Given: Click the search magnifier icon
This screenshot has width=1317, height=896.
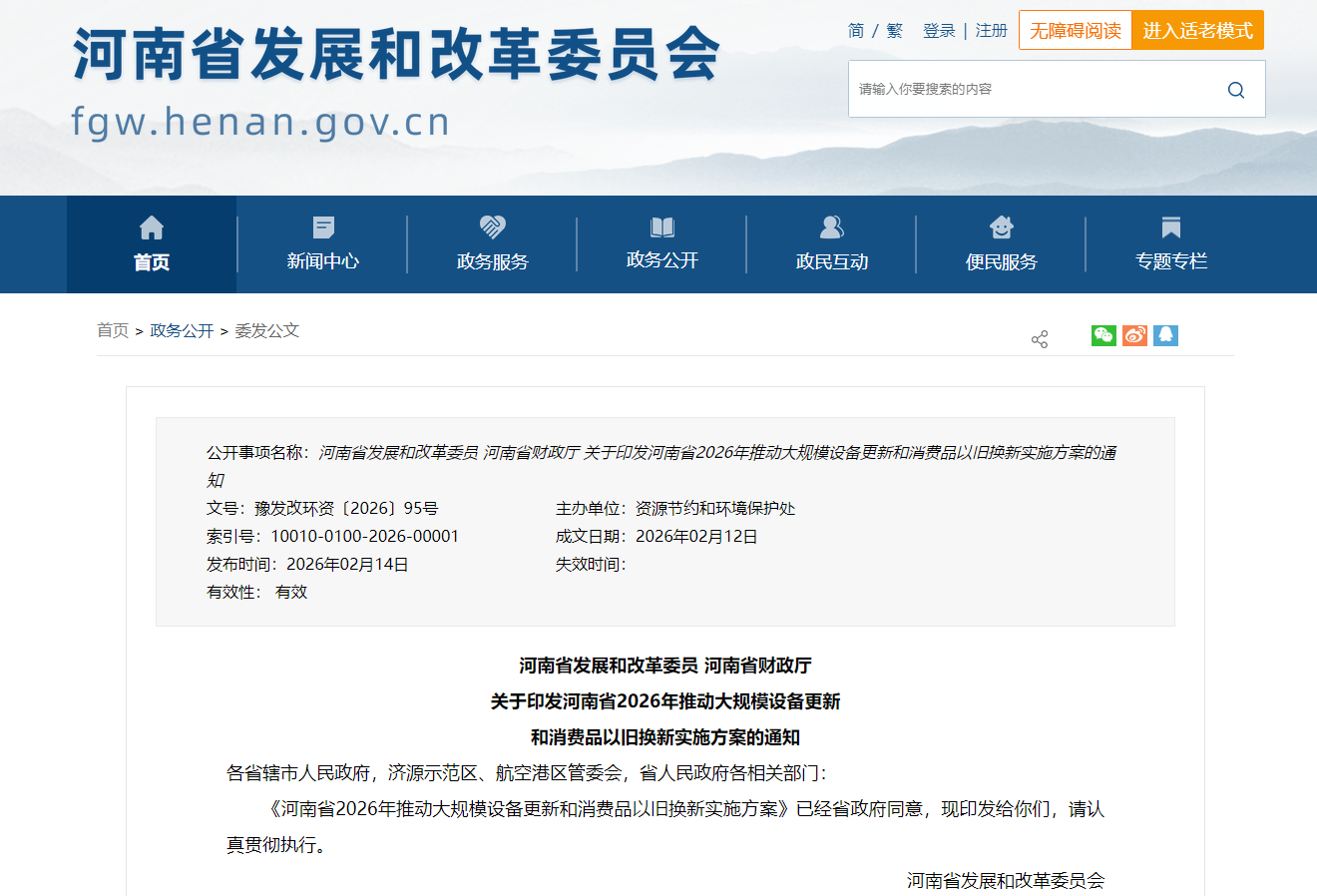Looking at the screenshot, I should [1235, 90].
